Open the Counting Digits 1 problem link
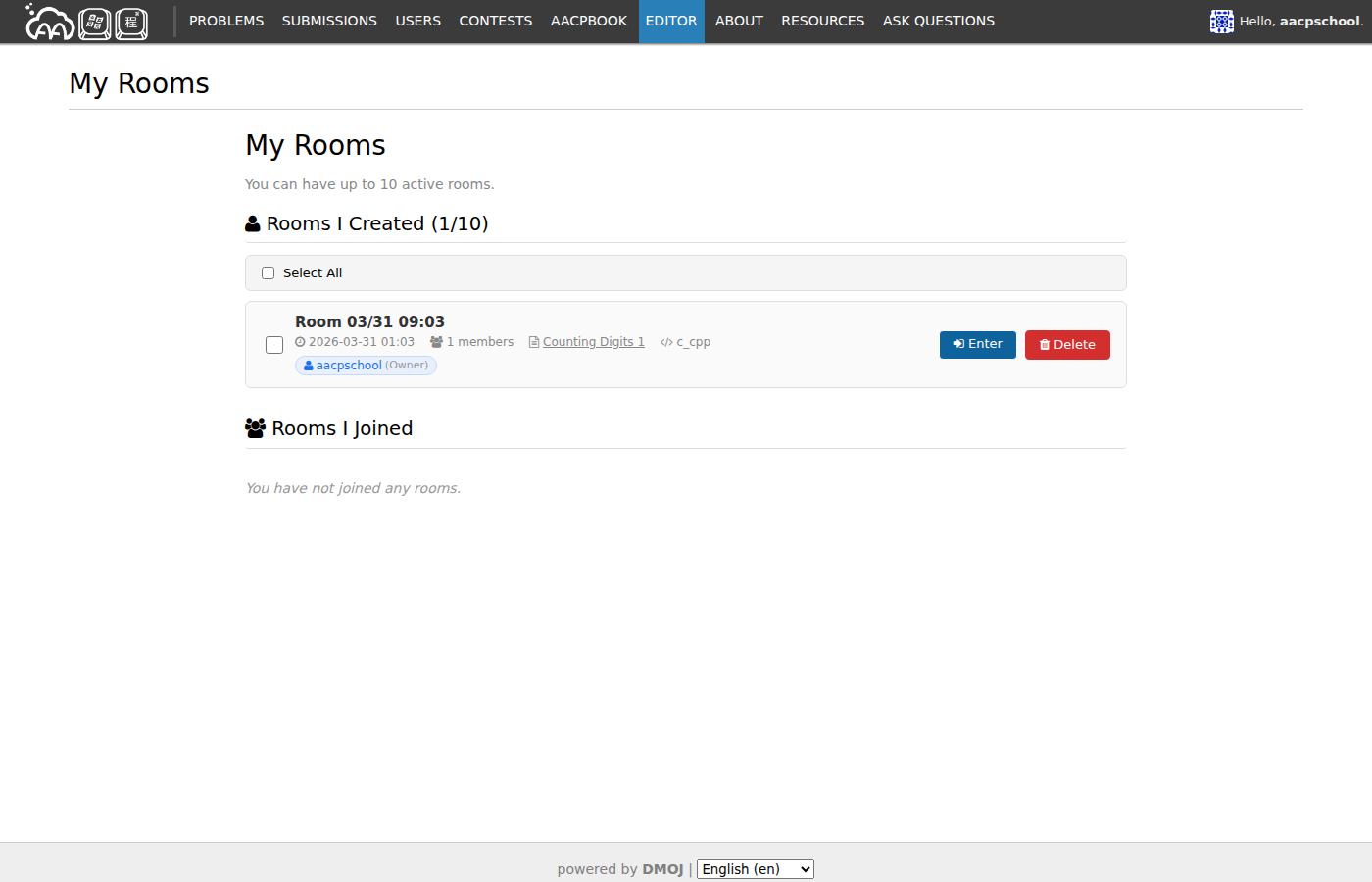This screenshot has height=882, width=1372. 593,342
